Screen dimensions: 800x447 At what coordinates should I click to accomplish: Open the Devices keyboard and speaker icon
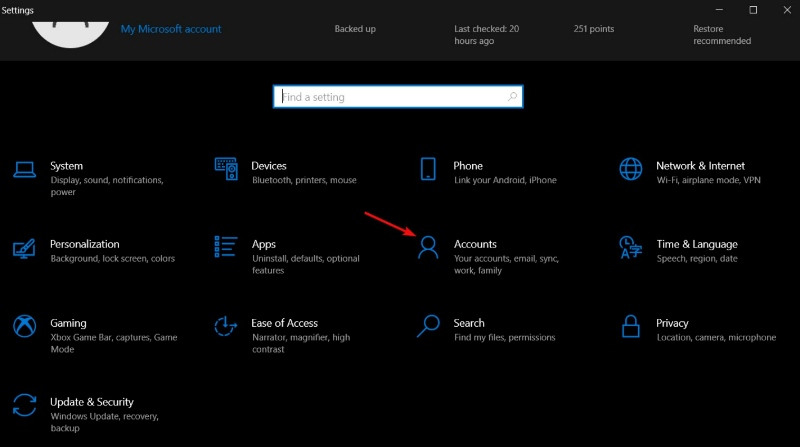coord(226,168)
